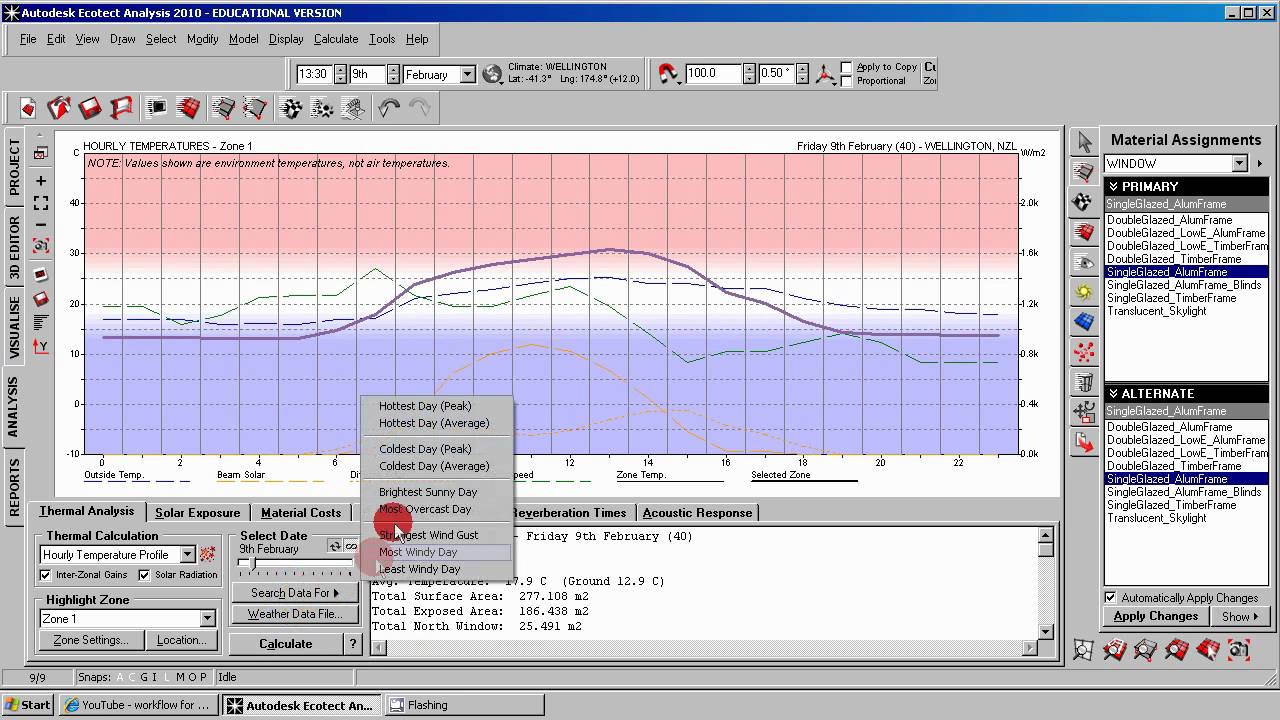Click the globe location icon beside Climate
The width and height of the screenshot is (1280, 720).
pyautogui.click(x=492, y=74)
